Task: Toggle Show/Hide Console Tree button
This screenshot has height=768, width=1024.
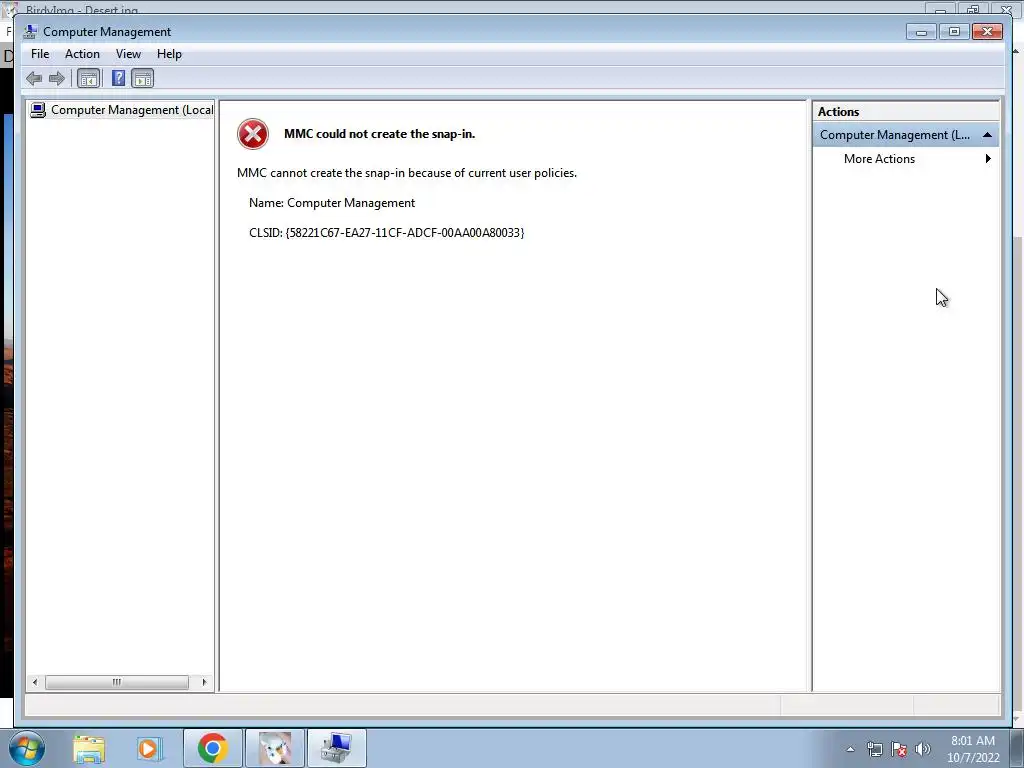Action: coord(88,79)
